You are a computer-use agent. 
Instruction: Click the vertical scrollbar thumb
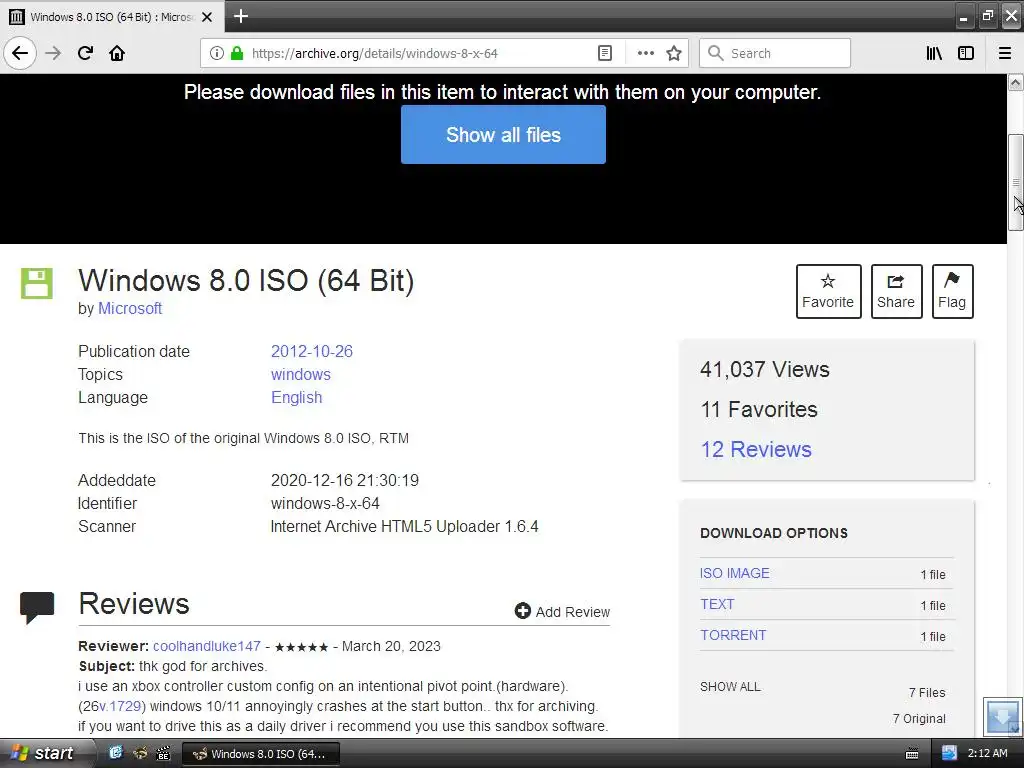[1016, 182]
